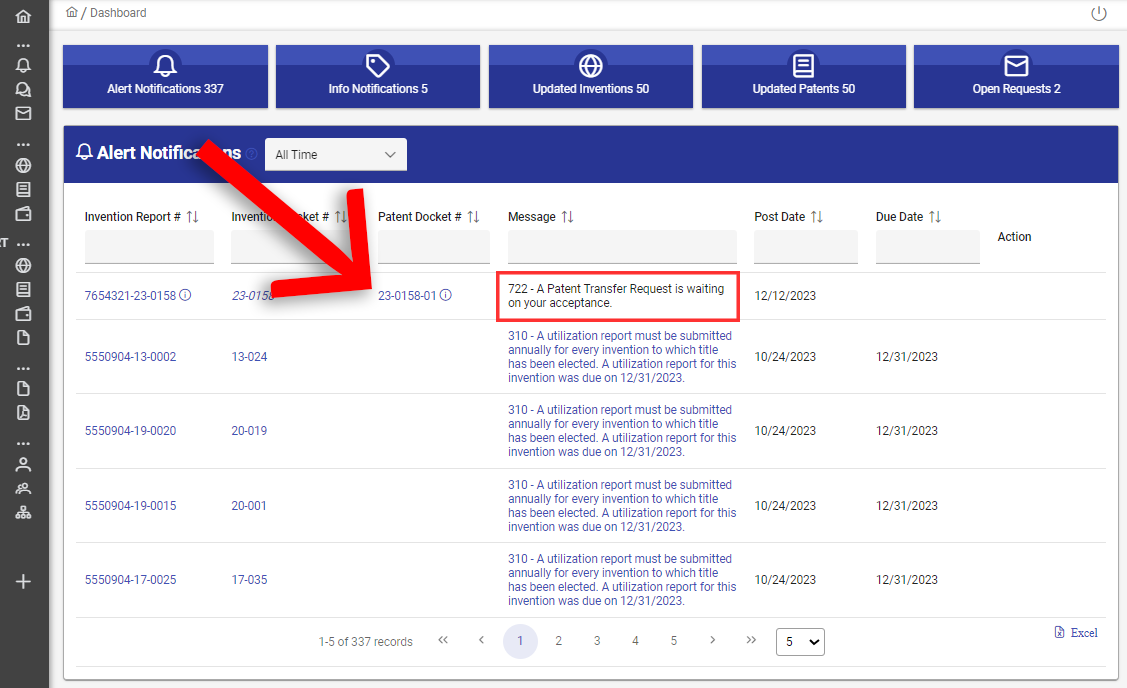This screenshot has width=1127, height=688.
Task: Open Open Requests 2 tab
Action: pos(1016,77)
